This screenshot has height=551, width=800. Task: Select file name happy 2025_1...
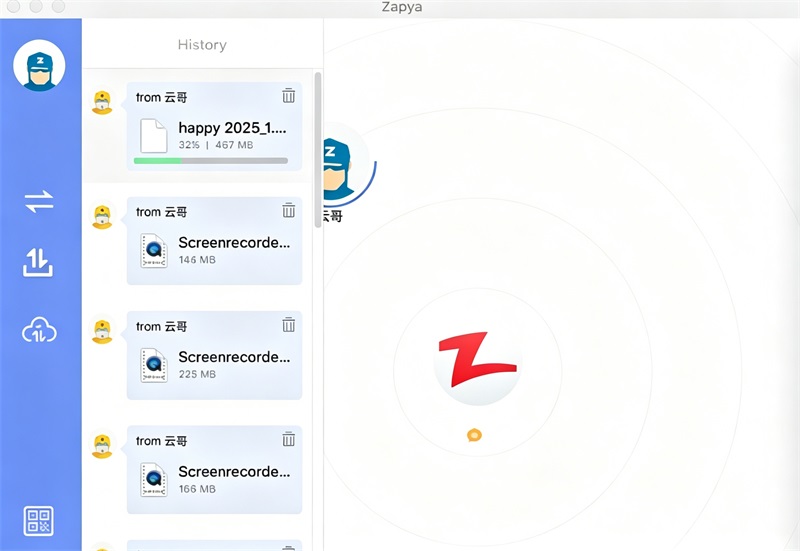click(232, 128)
